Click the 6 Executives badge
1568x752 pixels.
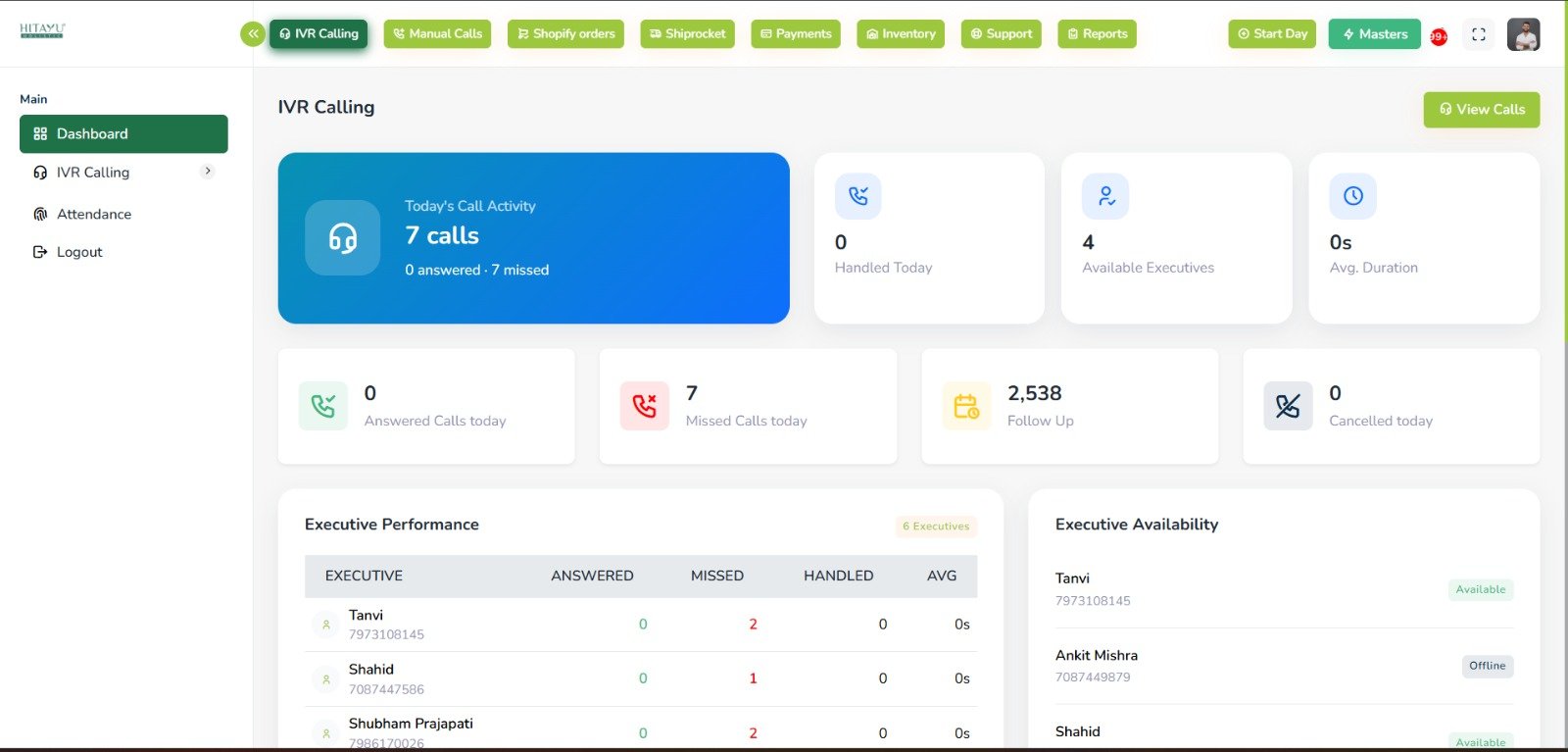(x=936, y=526)
